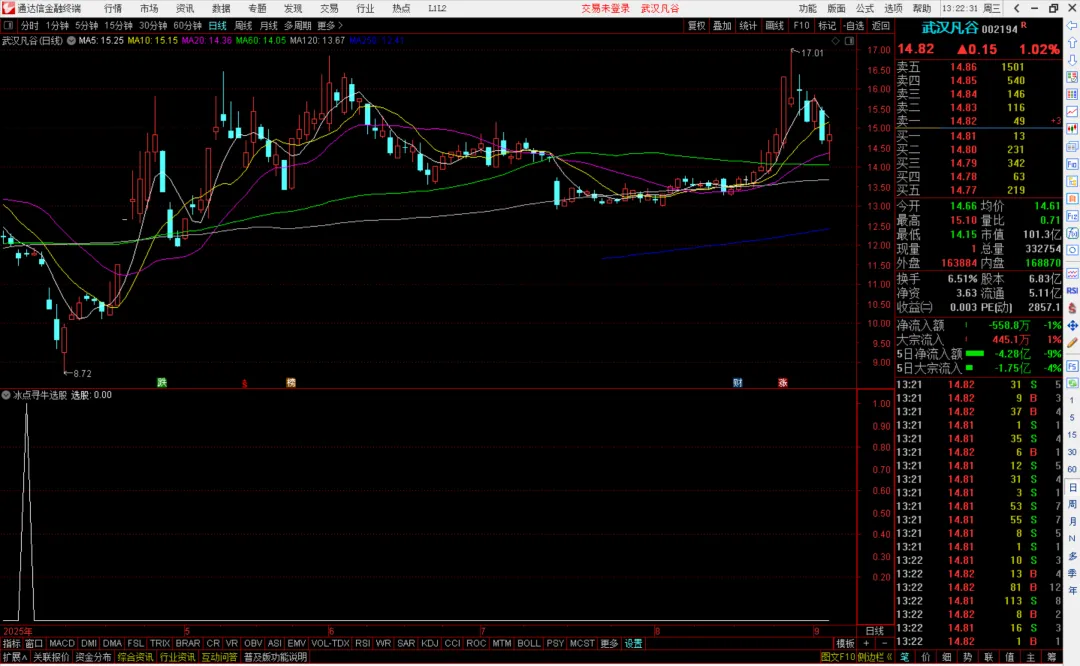Click the pencil drawing icon in right sidebar
This screenshot has height=666, width=1080.
(1072, 342)
